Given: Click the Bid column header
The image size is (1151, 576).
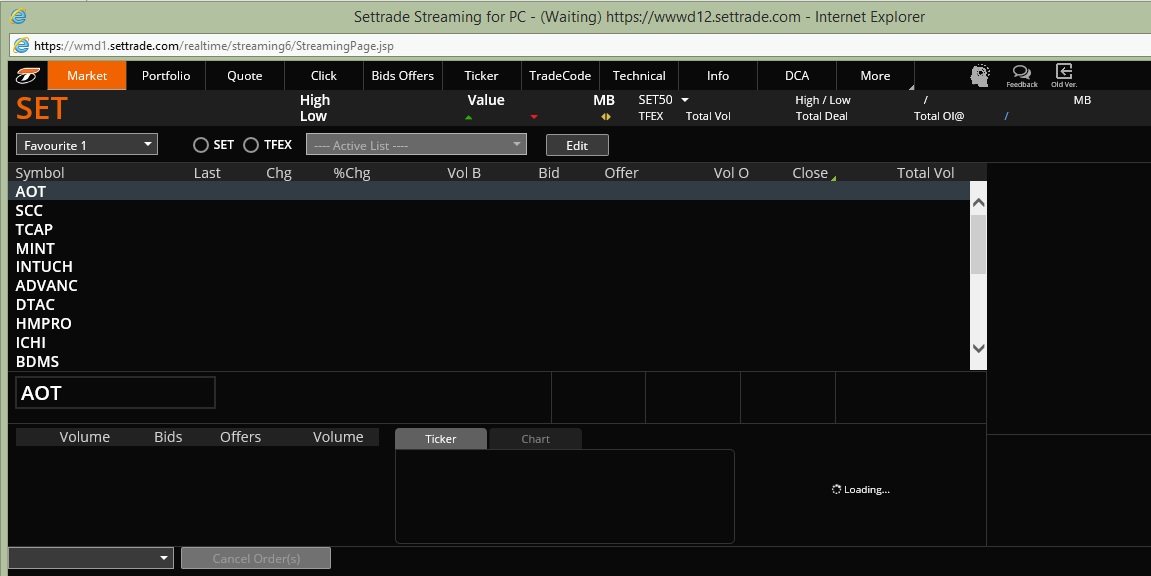Looking at the screenshot, I should coord(548,172).
